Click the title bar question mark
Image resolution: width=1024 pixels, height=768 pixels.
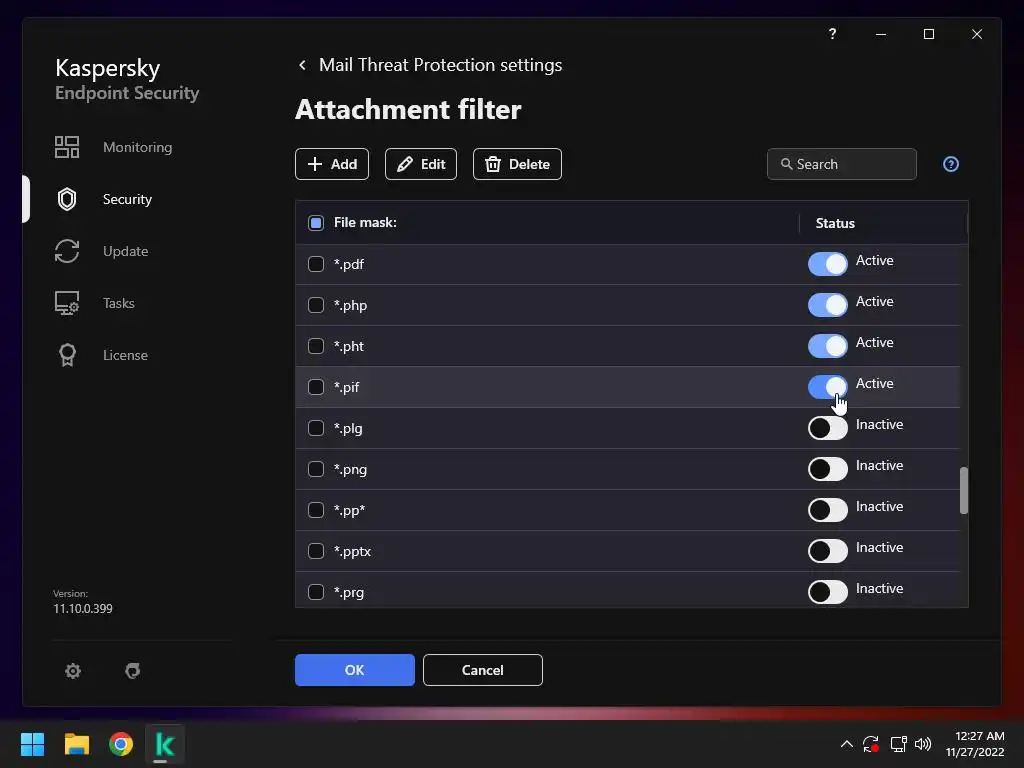pyautogui.click(x=832, y=33)
